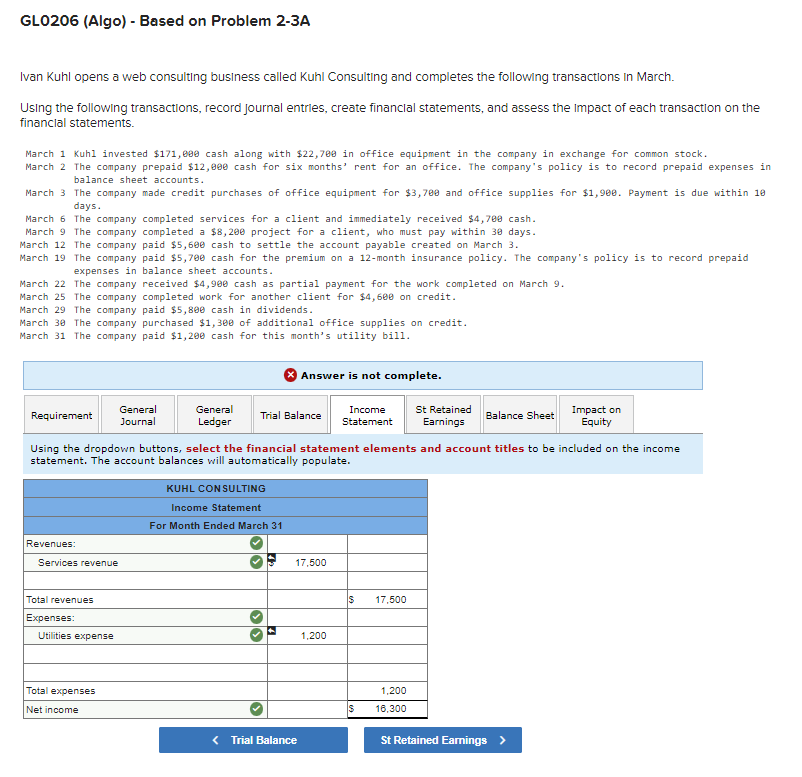Open the General Ledger tab

coord(214,414)
